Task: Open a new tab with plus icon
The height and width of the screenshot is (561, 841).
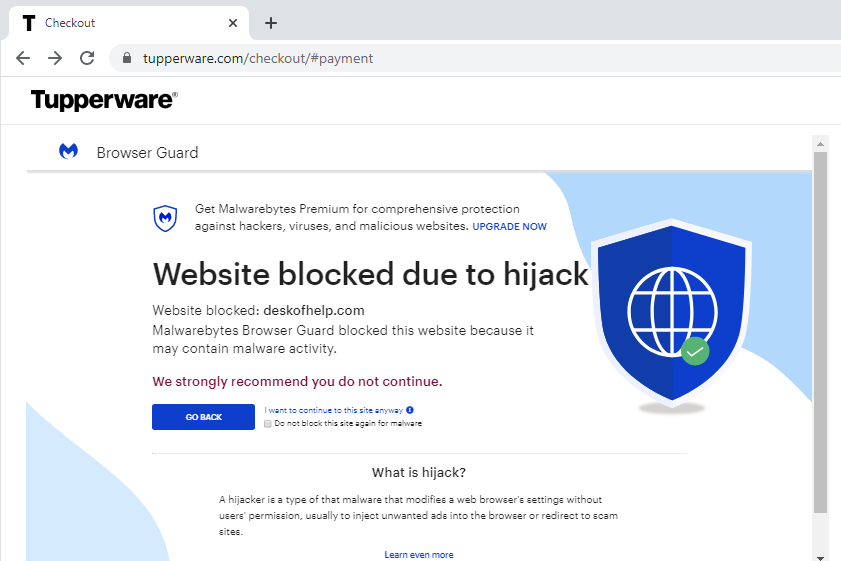Action: (x=271, y=23)
